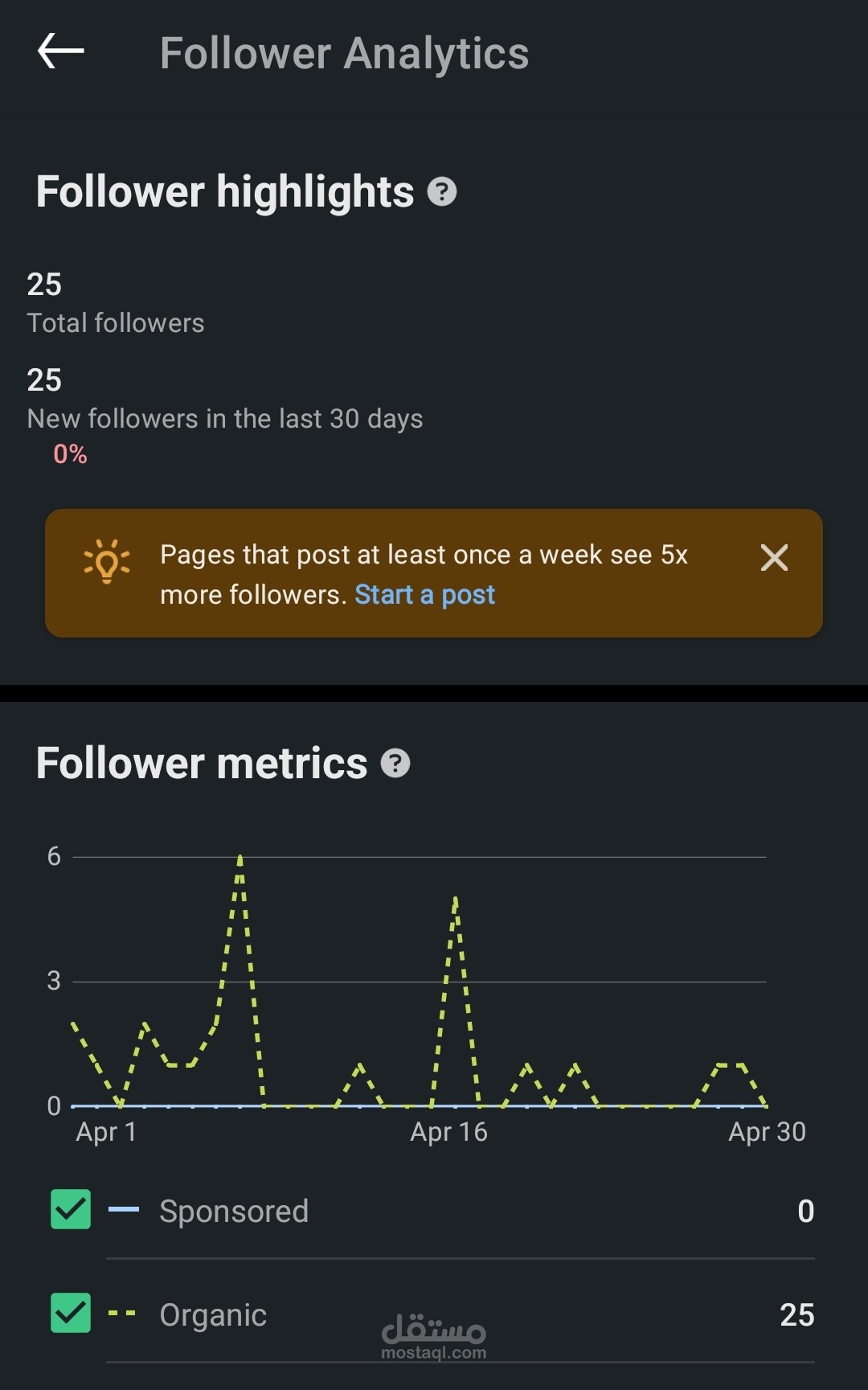Tap the Sponsored row label
868x1390 pixels.
234,1212
